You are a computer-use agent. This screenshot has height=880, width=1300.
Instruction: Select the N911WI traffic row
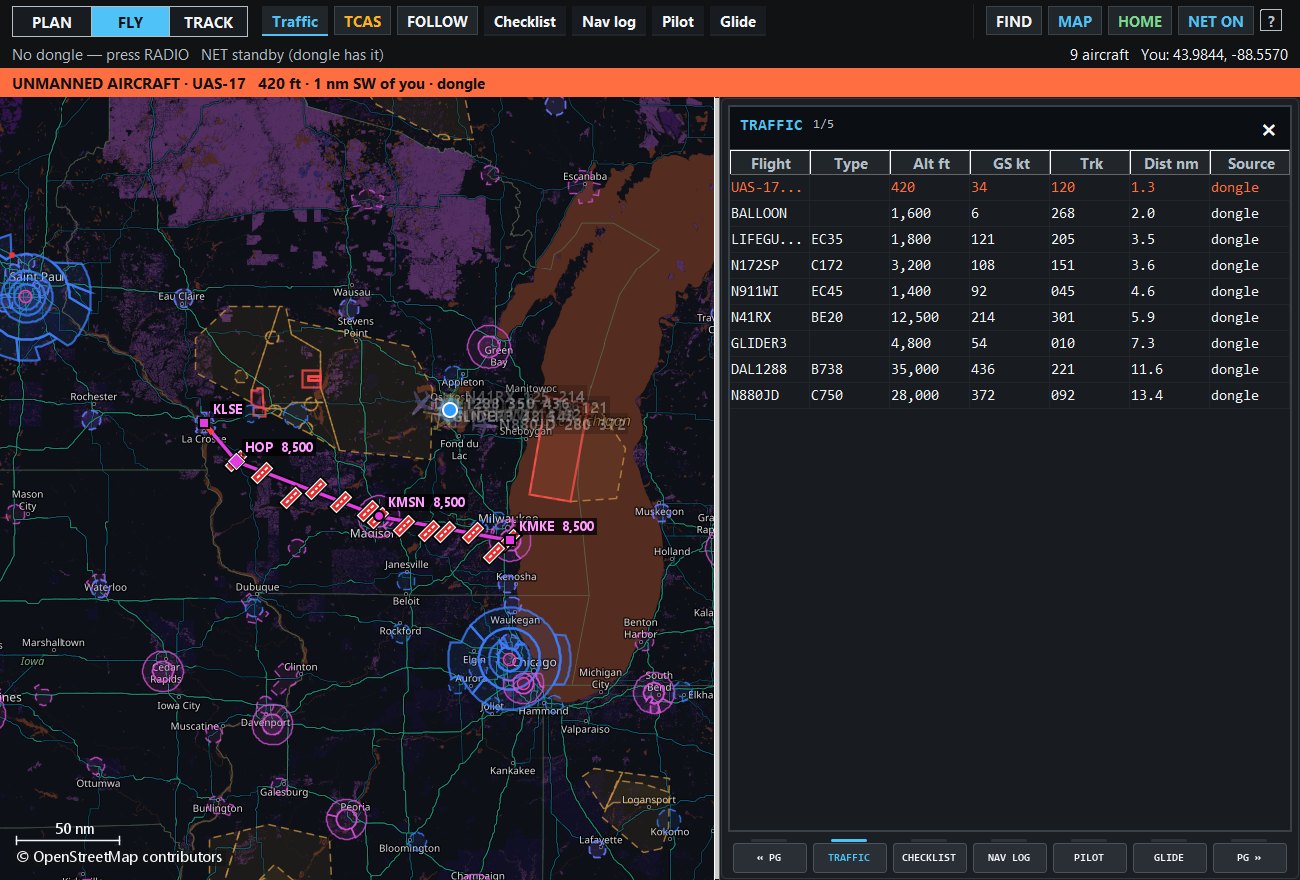[1010, 291]
